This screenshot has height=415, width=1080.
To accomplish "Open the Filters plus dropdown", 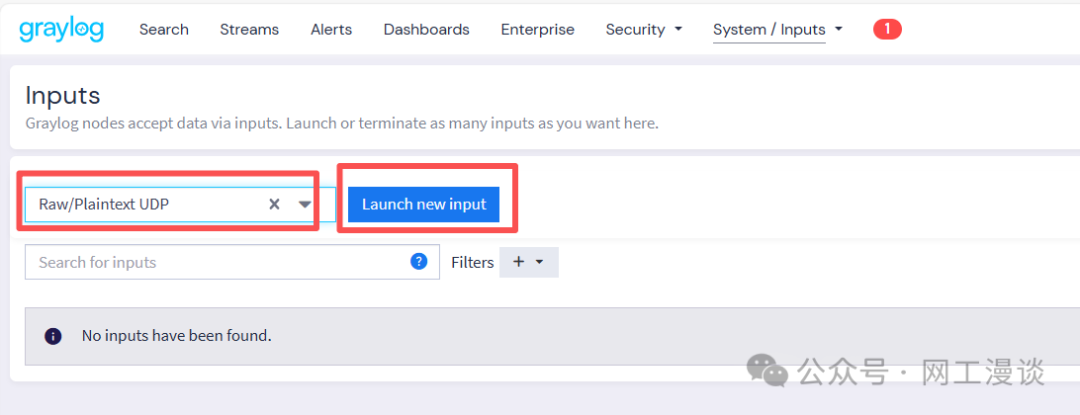I will (528, 262).
